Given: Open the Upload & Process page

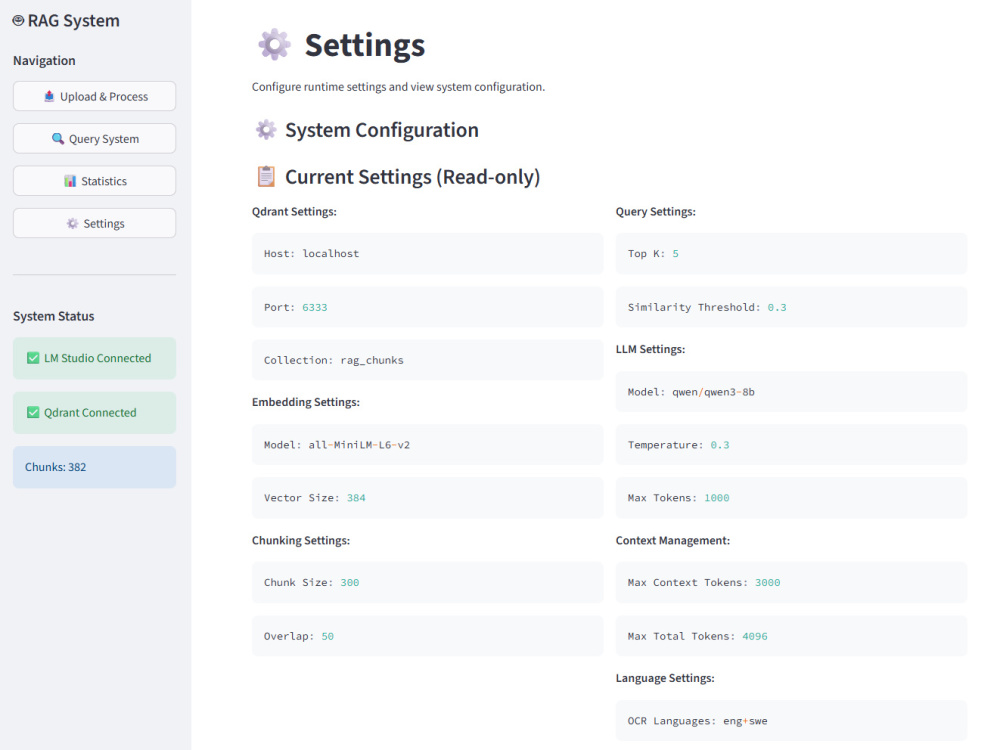Looking at the screenshot, I should (x=94, y=96).
